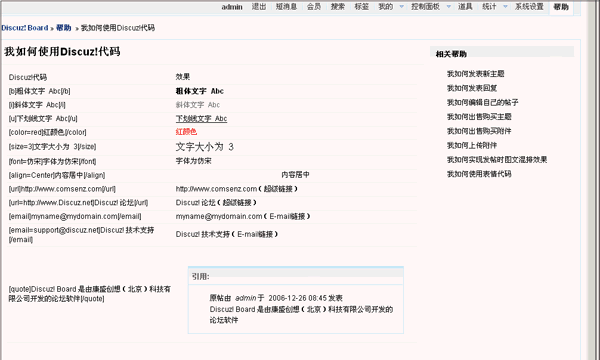Click the bold 粗体文字 Abc sample
The width and height of the screenshot is (600, 360).
(x=200, y=91)
